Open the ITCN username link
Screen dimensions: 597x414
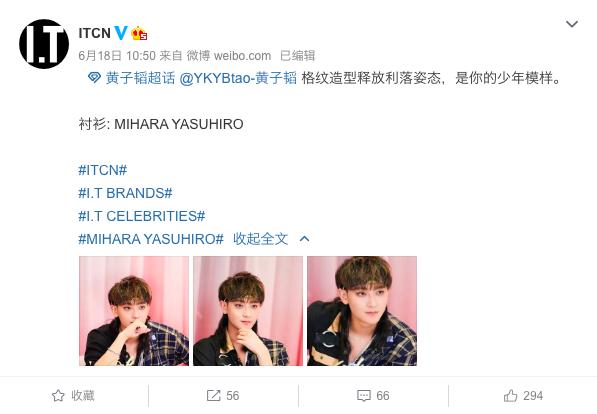click(94, 33)
